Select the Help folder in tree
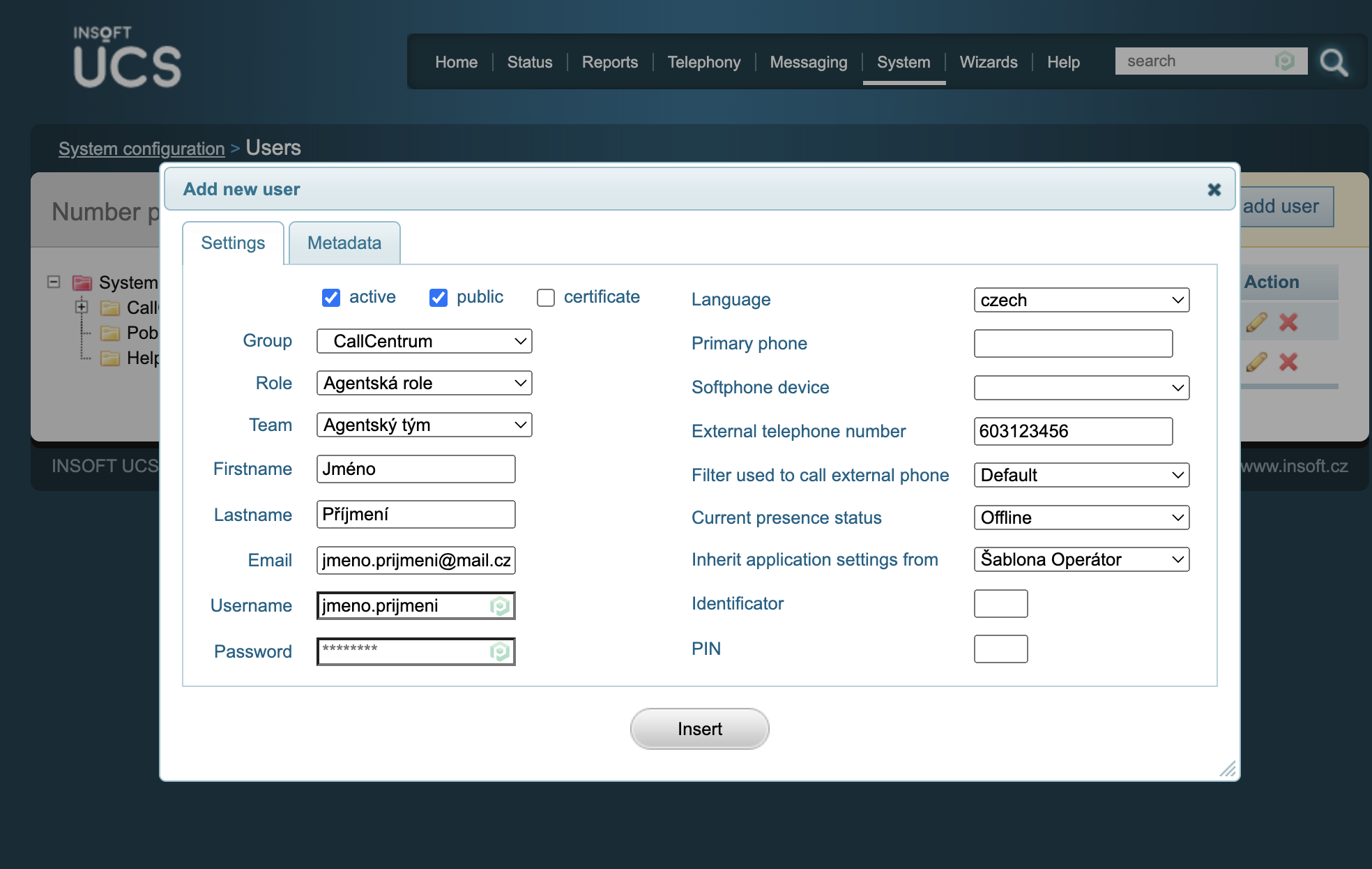Image resolution: width=1372 pixels, height=869 pixels. 130,358
